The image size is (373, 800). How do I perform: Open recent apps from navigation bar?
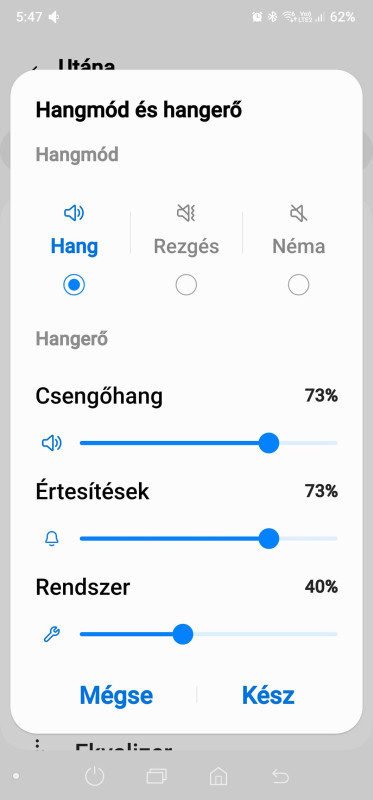pyautogui.click(x=157, y=777)
